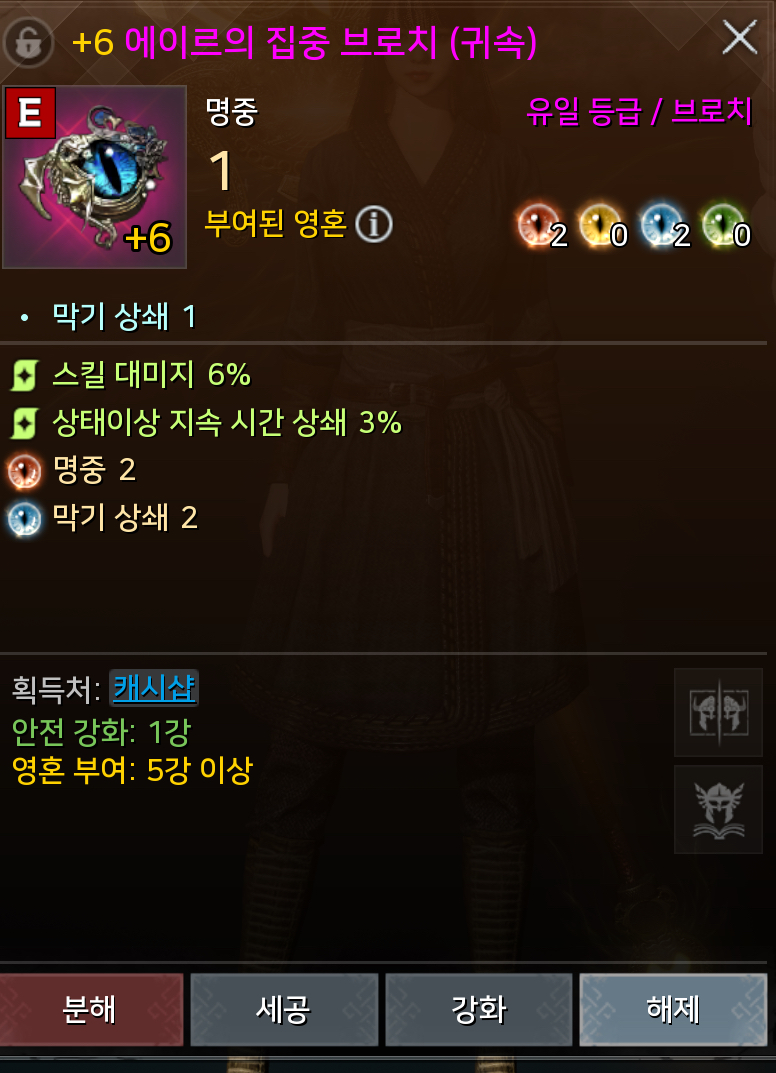Click the 막기 상쇄 1 base stat line
This screenshot has height=1073, width=776.
[x=109, y=317]
